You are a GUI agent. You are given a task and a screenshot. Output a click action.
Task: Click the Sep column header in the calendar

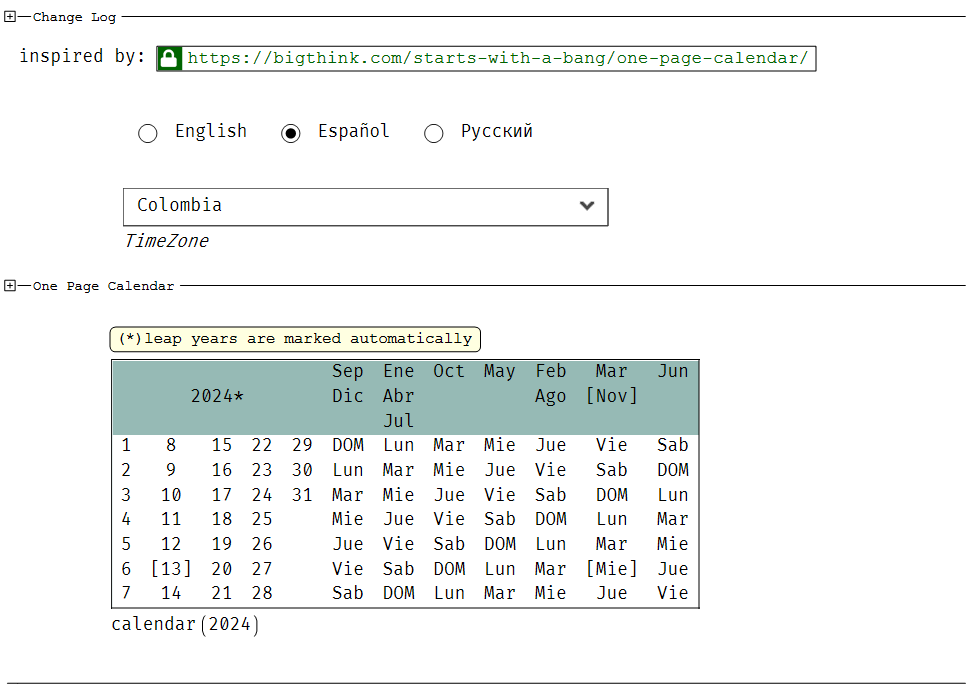[x=347, y=371]
